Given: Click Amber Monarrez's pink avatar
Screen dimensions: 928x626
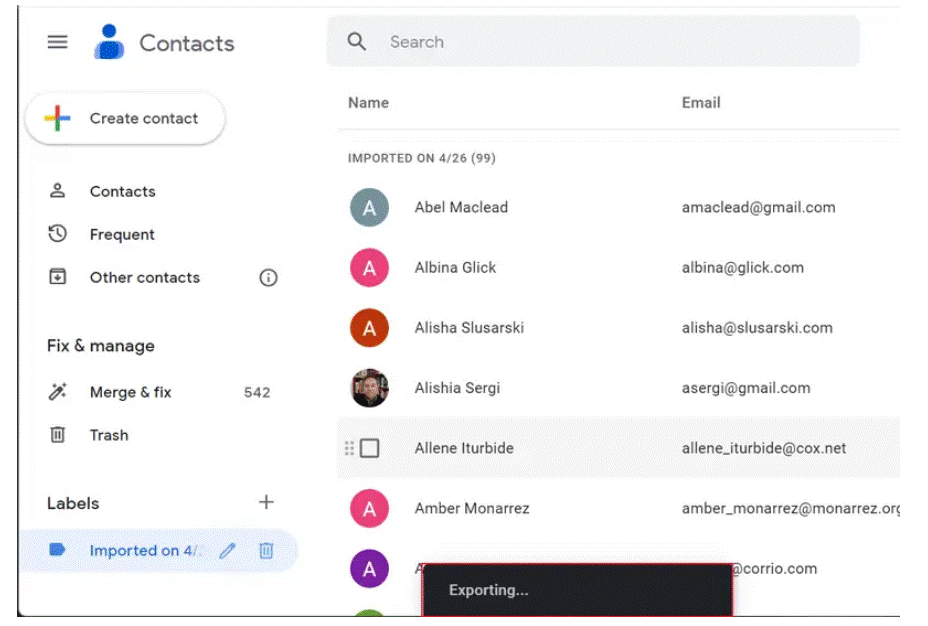Looking at the screenshot, I should (x=369, y=508).
